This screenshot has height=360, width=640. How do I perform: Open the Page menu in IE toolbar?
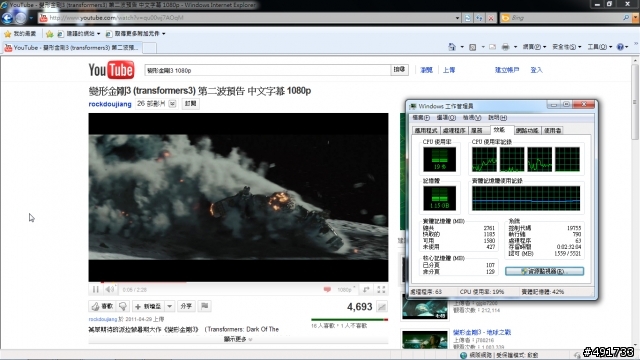[534, 47]
